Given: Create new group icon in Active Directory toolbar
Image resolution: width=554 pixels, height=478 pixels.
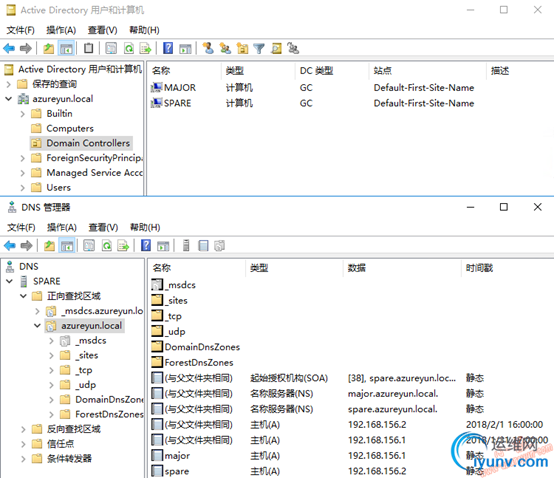Looking at the screenshot, I should pyautogui.click(x=225, y=48).
